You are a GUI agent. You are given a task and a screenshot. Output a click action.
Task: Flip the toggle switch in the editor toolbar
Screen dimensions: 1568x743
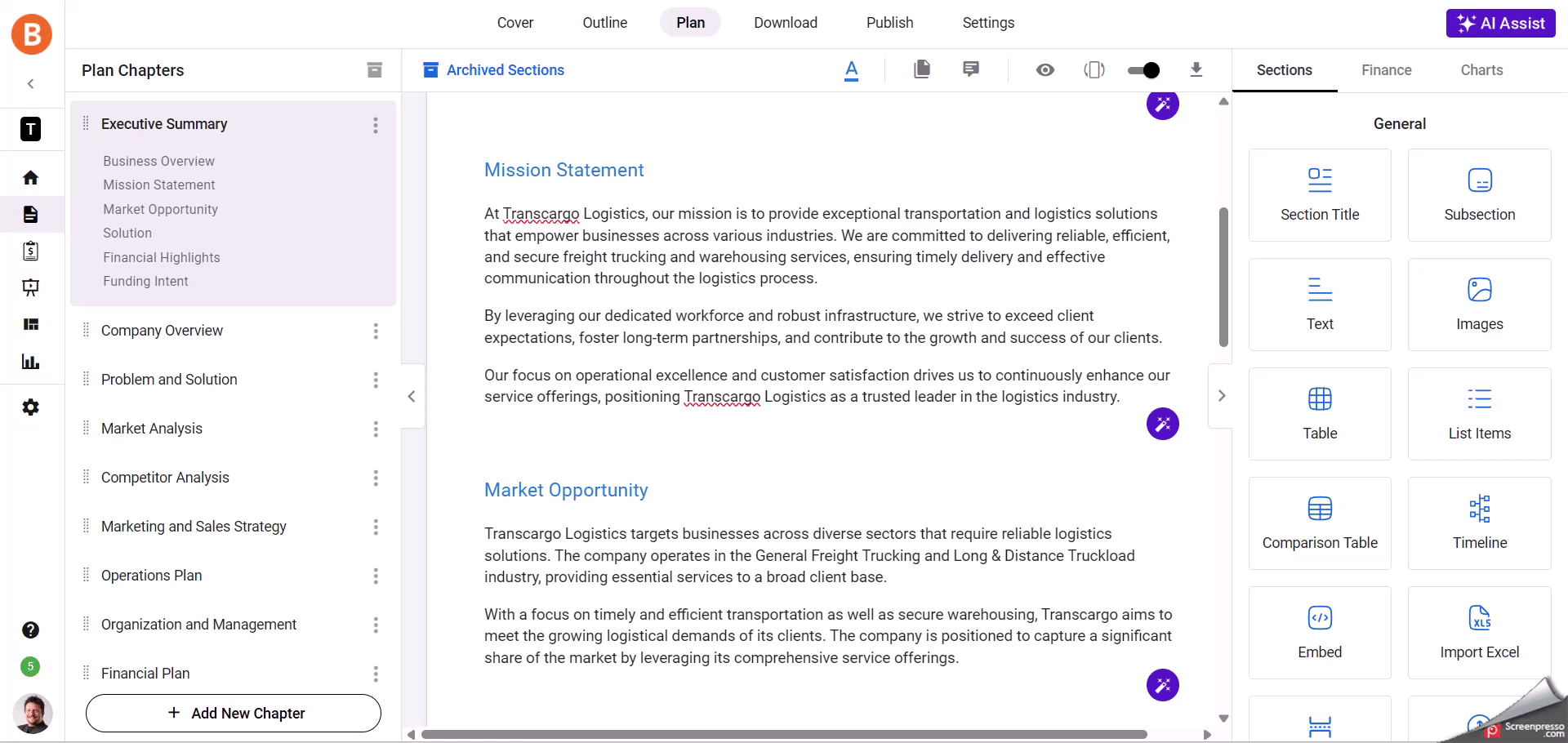click(1143, 70)
